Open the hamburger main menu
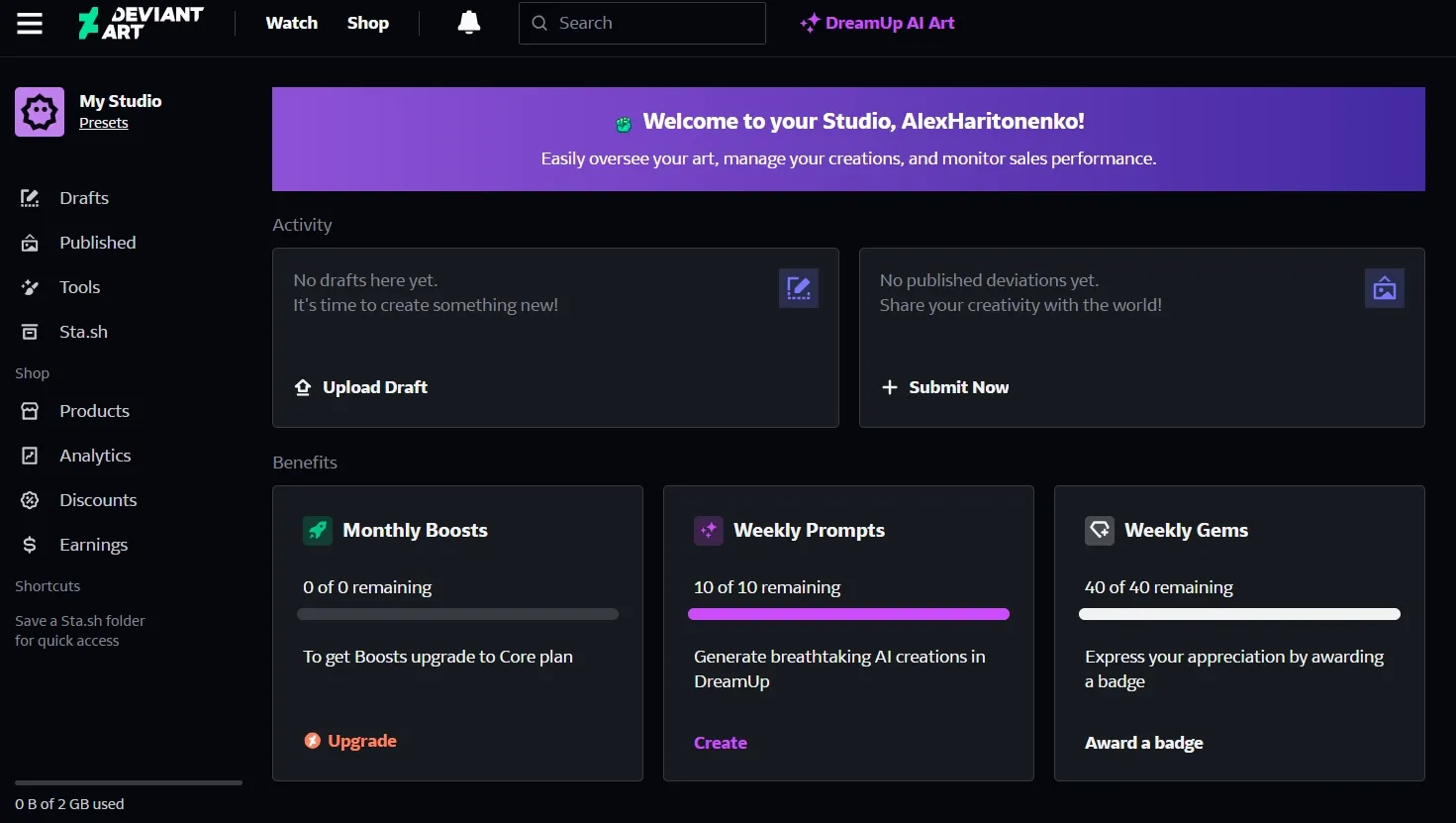1456x823 pixels. point(30,23)
